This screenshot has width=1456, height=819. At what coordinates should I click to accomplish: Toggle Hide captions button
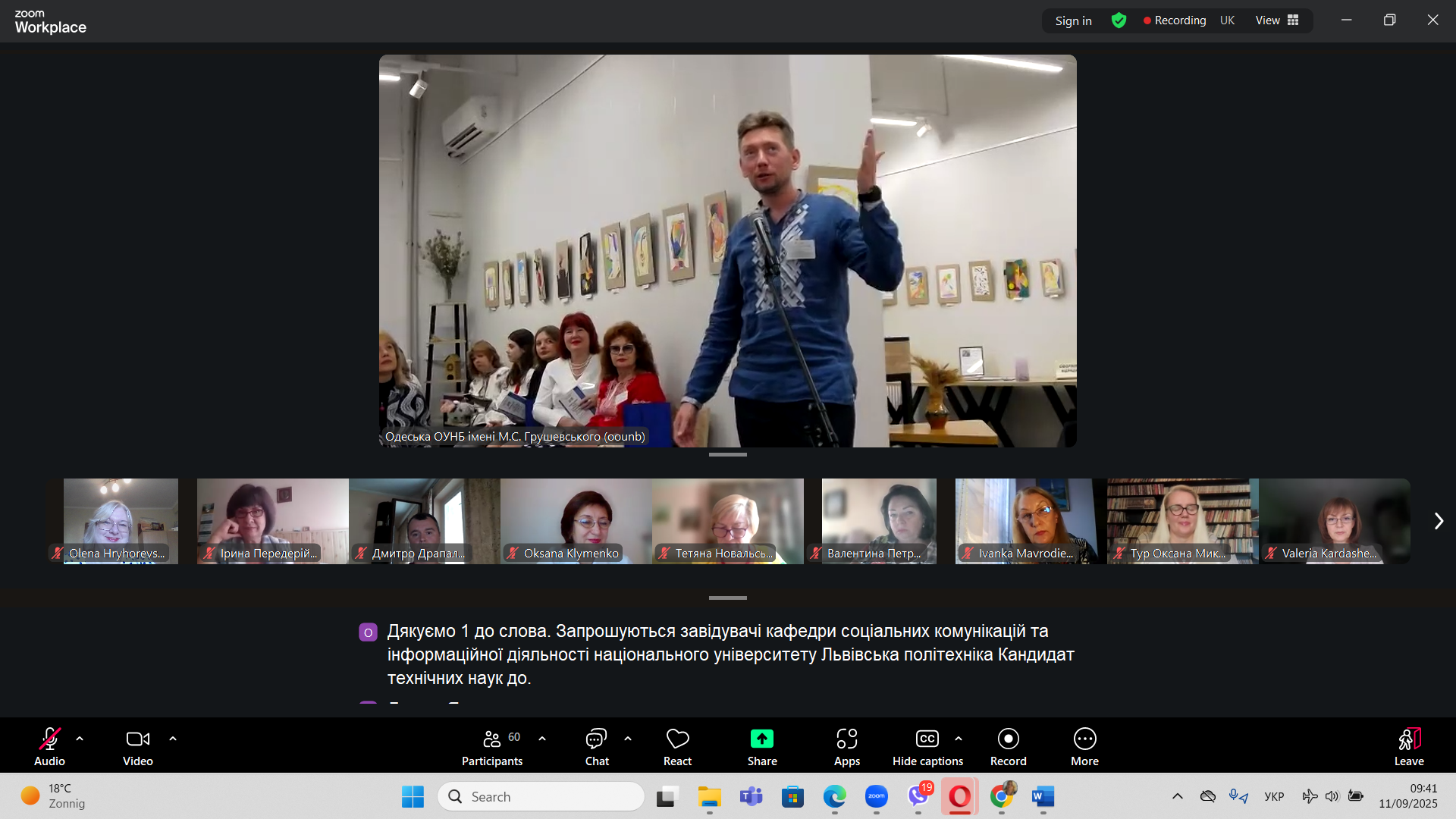pyautogui.click(x=927, y=747)
